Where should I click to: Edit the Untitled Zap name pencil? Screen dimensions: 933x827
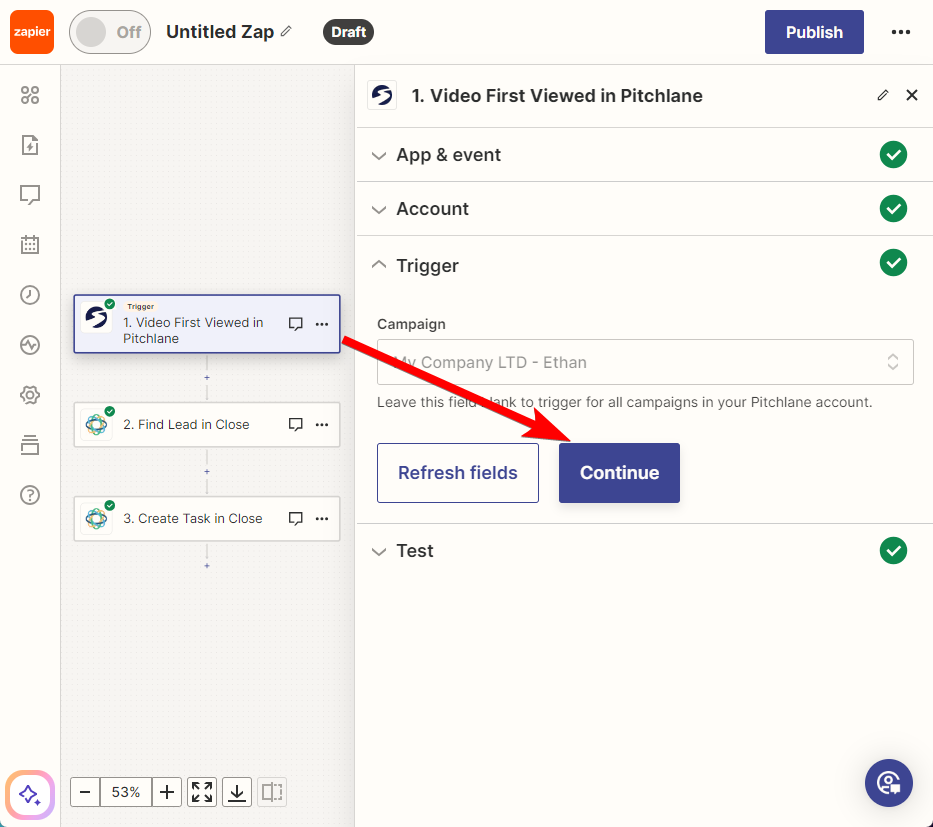(286, 31)
